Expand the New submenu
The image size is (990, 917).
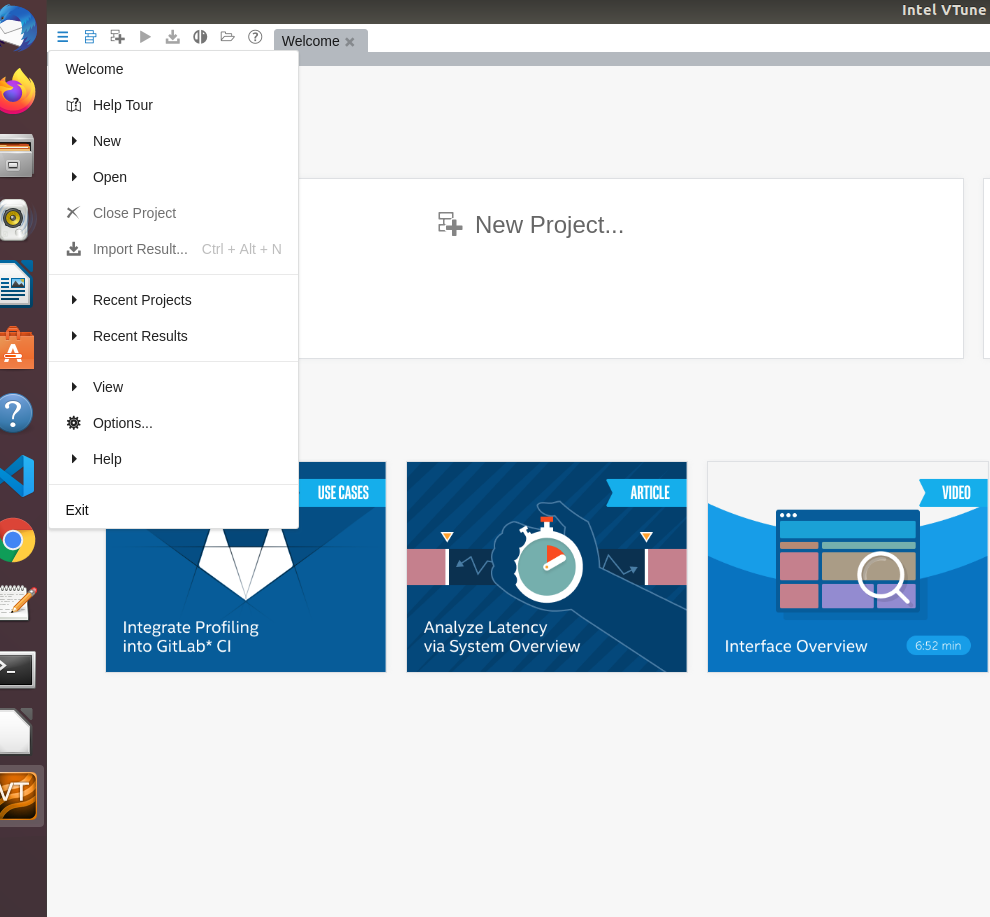click(x=107, y=141)
